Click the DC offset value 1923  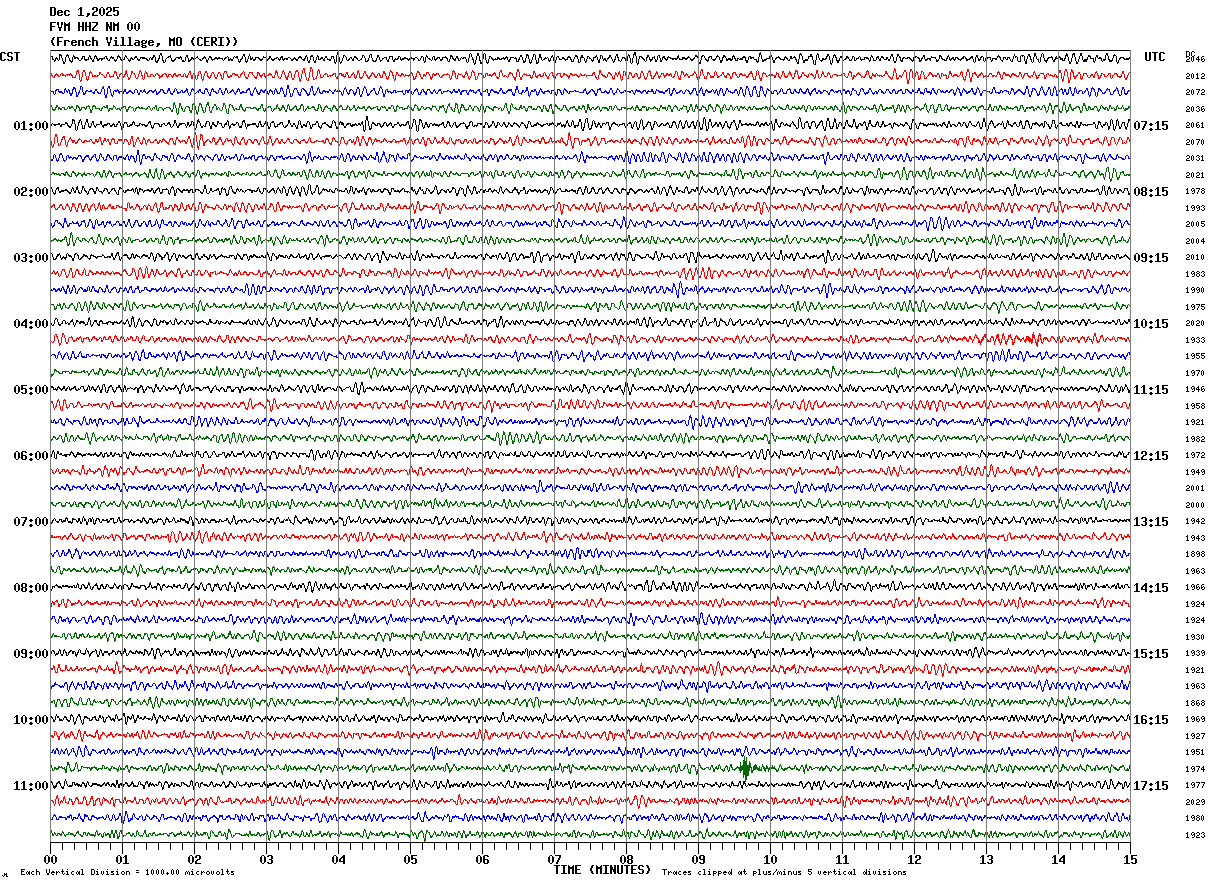pos(1195,835)
